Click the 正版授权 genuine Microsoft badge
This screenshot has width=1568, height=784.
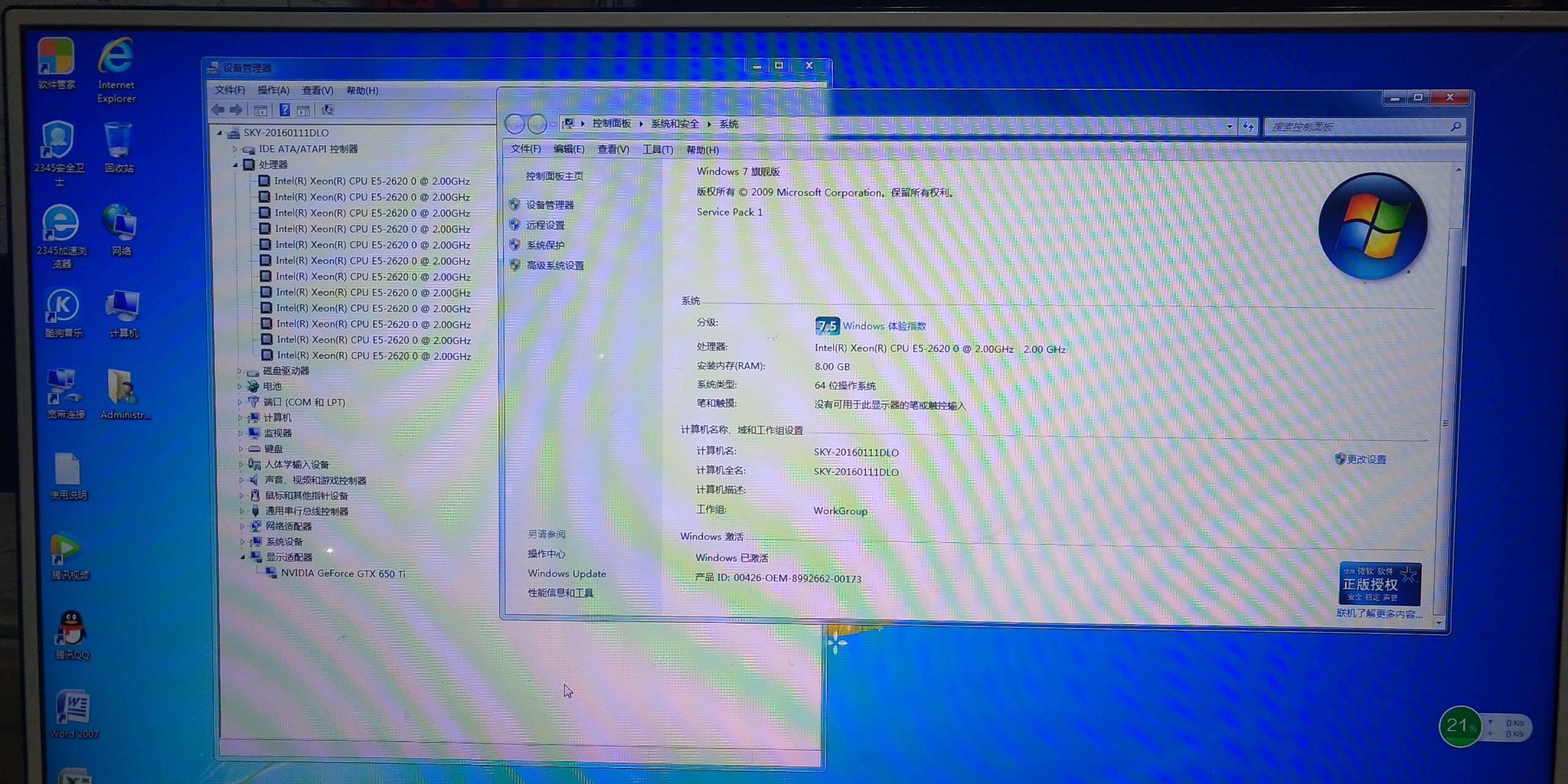click(x=1379, y=584)
